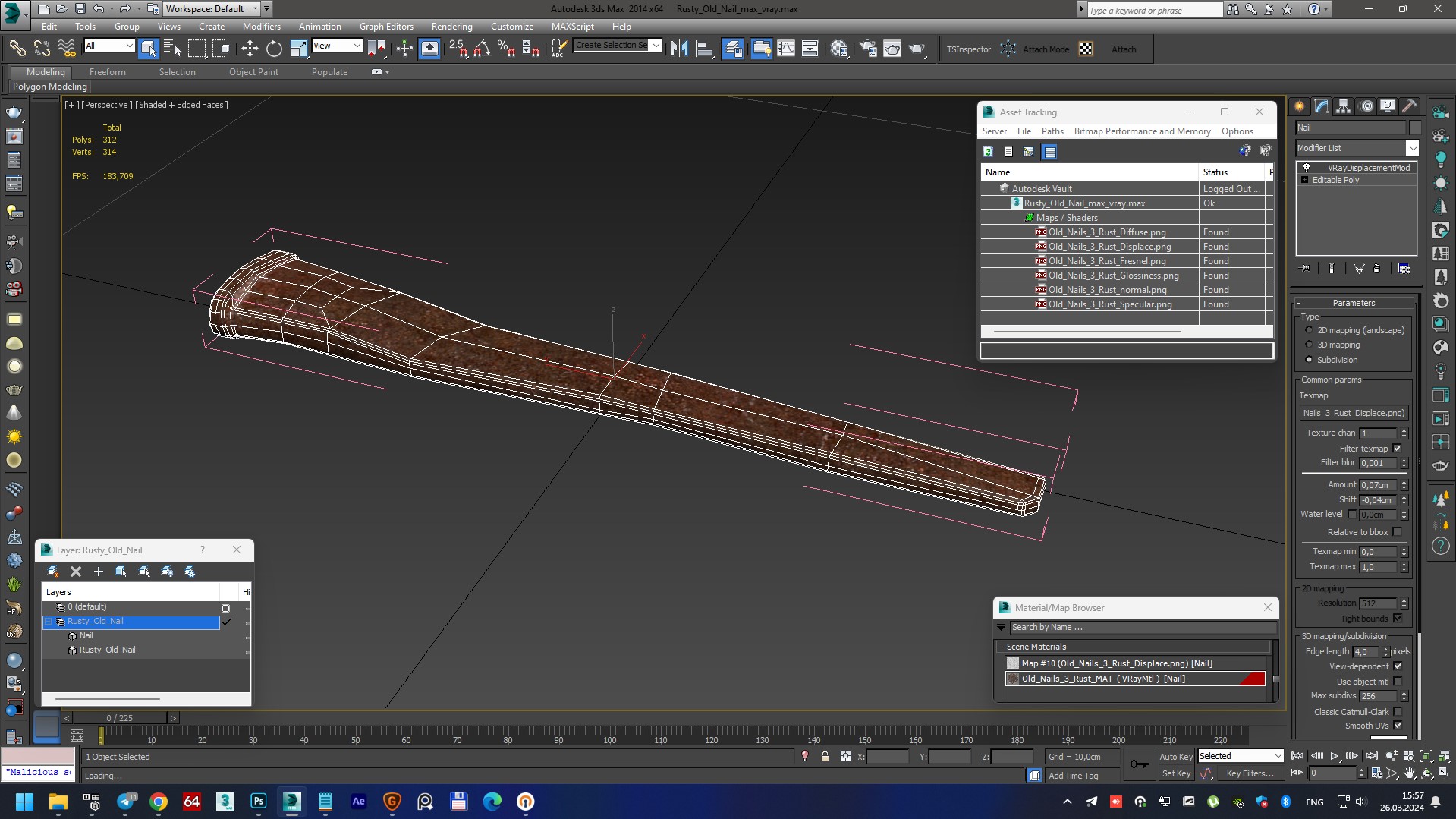Click the Select Object tool
1456x819 pixels.
(149, 49)
